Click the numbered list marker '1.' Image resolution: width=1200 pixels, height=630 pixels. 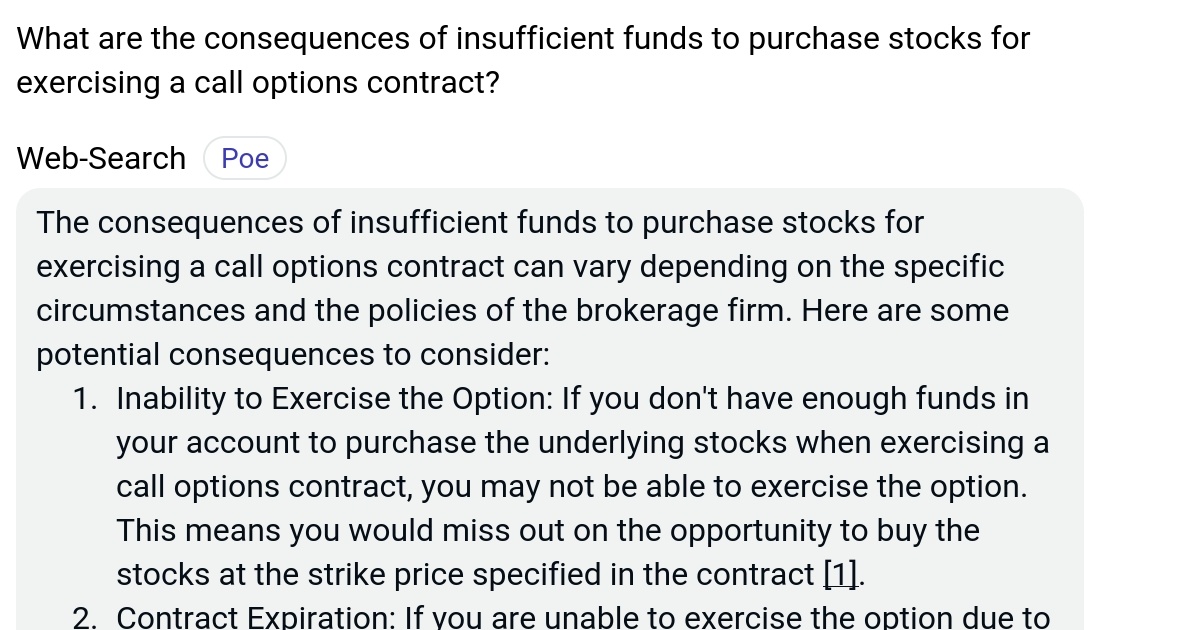85,398
